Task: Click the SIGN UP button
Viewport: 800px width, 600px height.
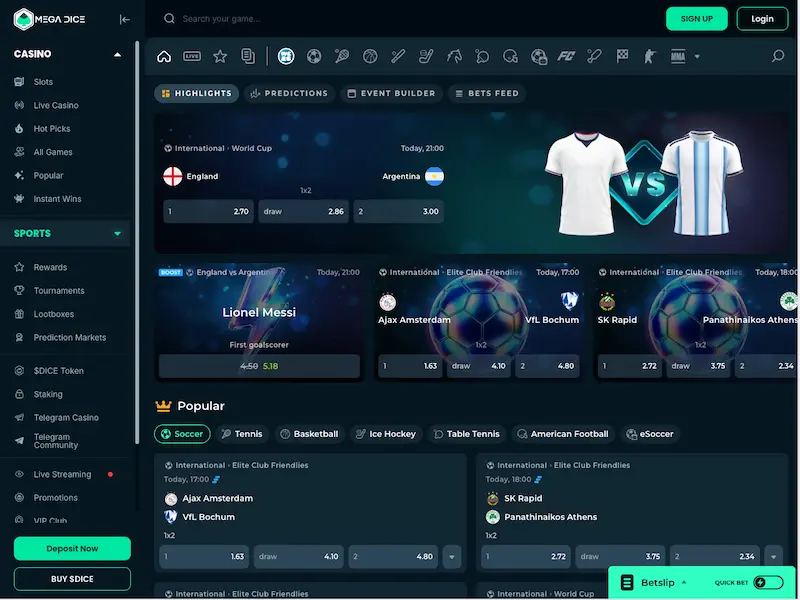Action: [696, 19]
